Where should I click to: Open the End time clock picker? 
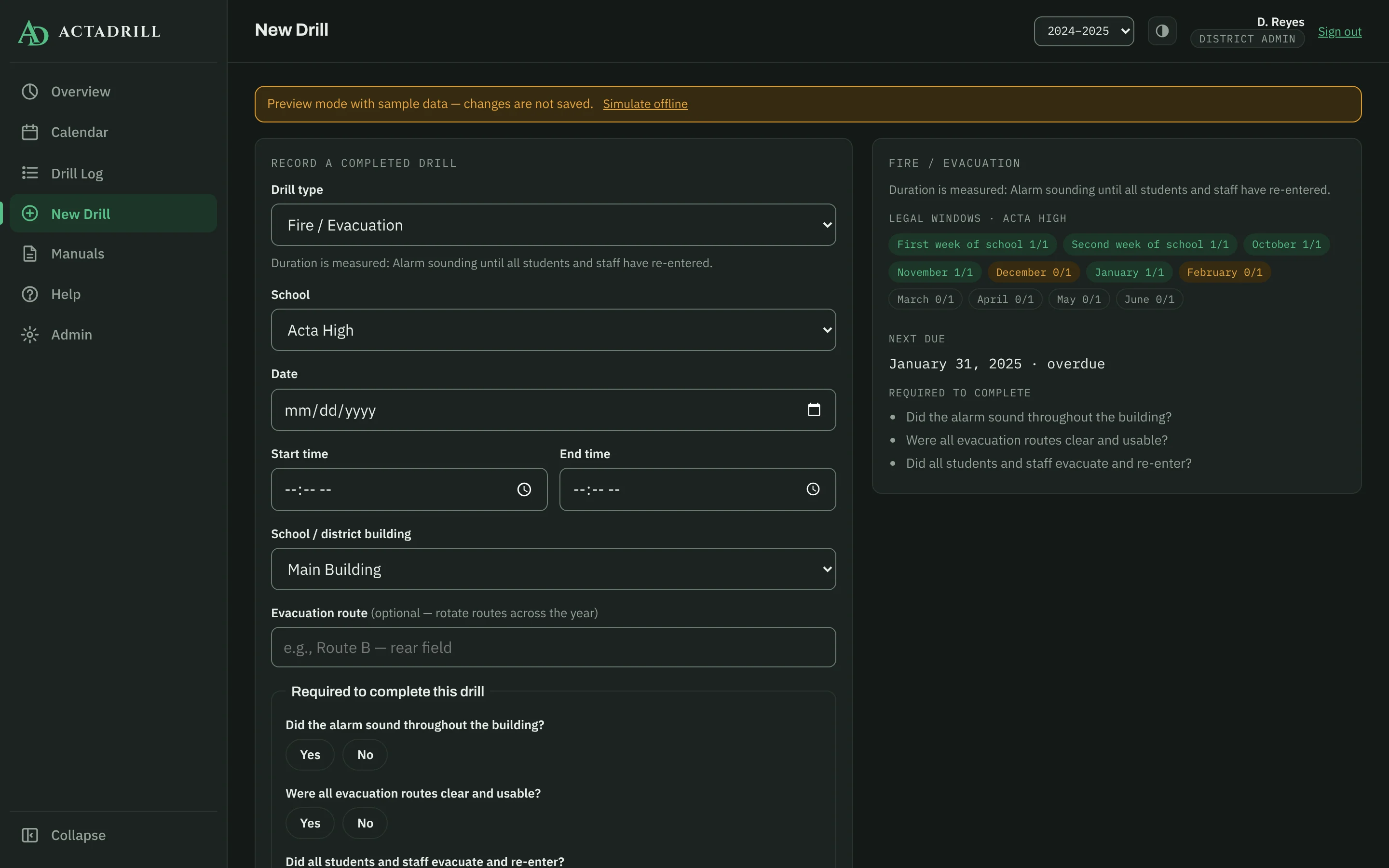click(813, 489)
